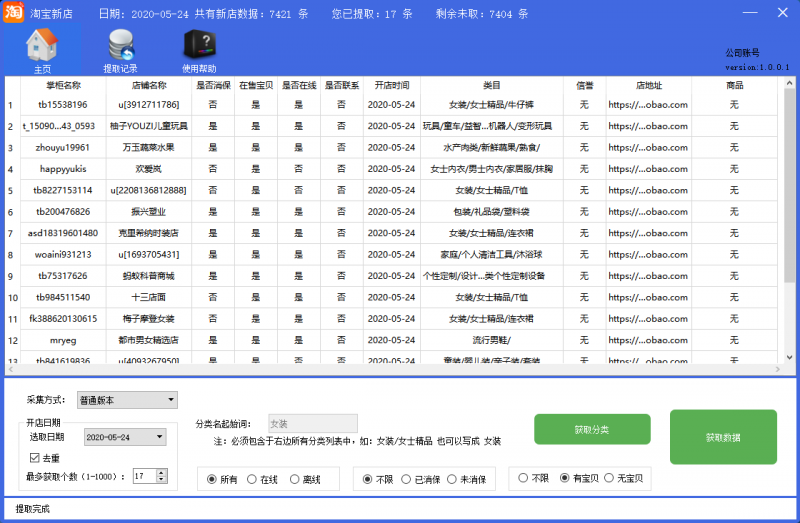Click the 分类名起始词 input field

click(312, 423)
